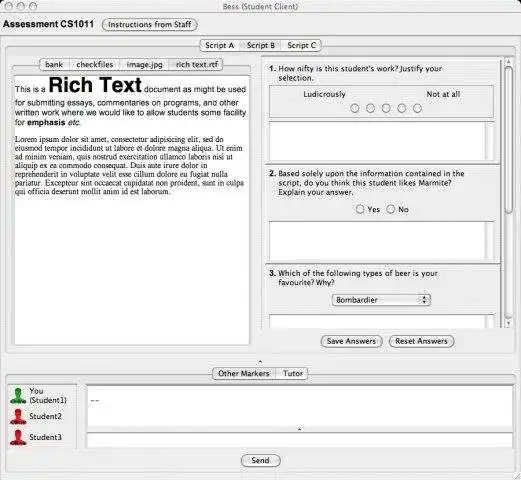Click the small split arrow above the message input

[299, 429]
